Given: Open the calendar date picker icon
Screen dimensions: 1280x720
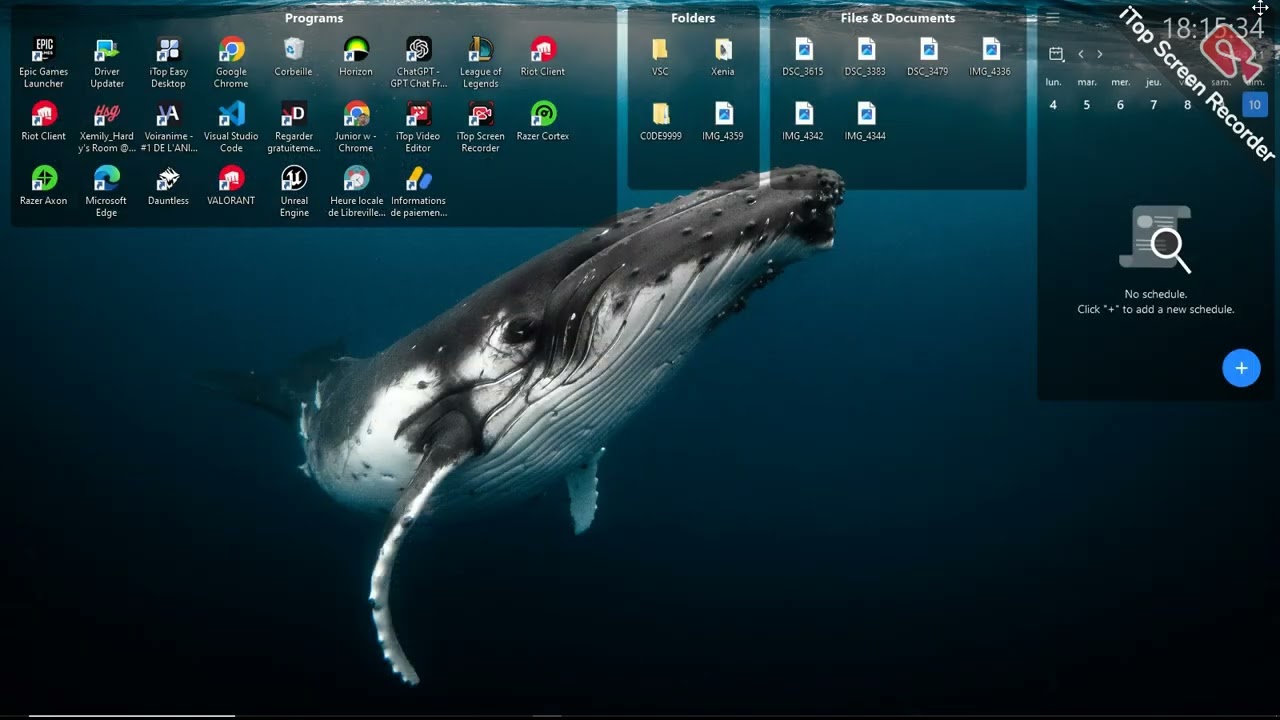Looking at the screenshot, I should 1056,54.
